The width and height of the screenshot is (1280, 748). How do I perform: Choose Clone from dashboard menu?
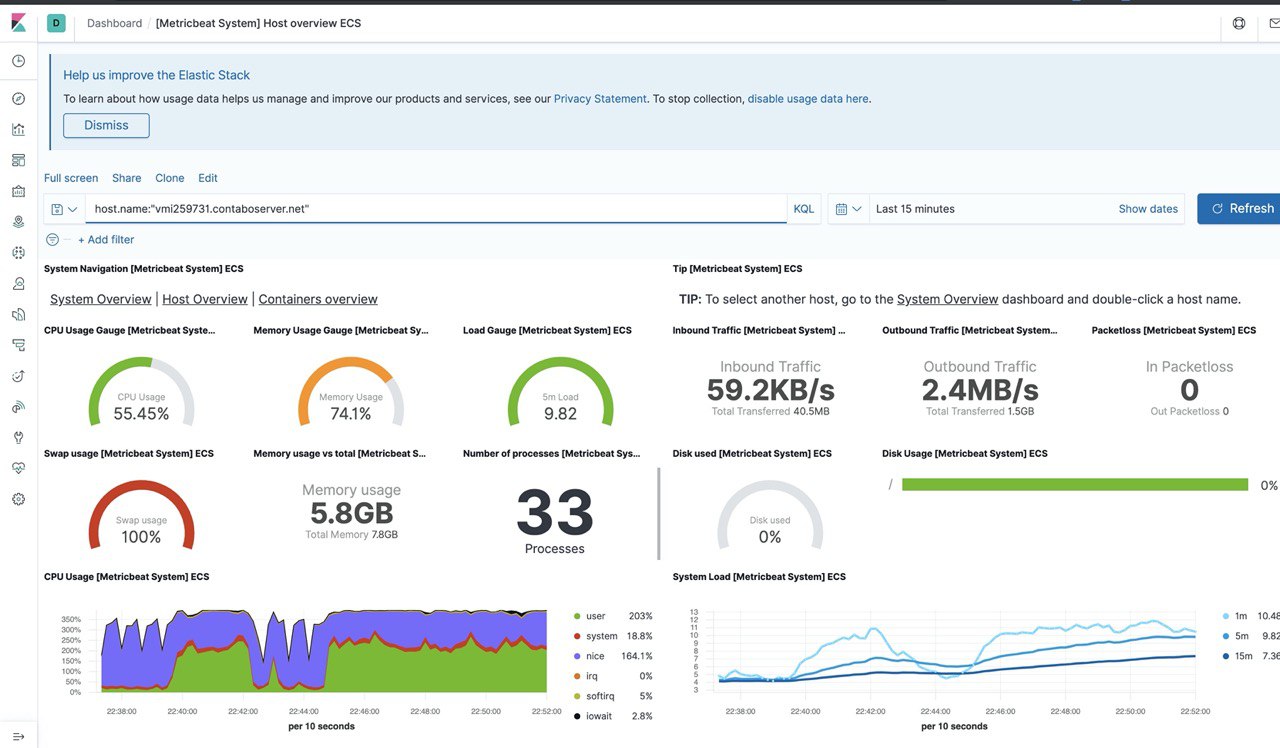coord(170,178)
